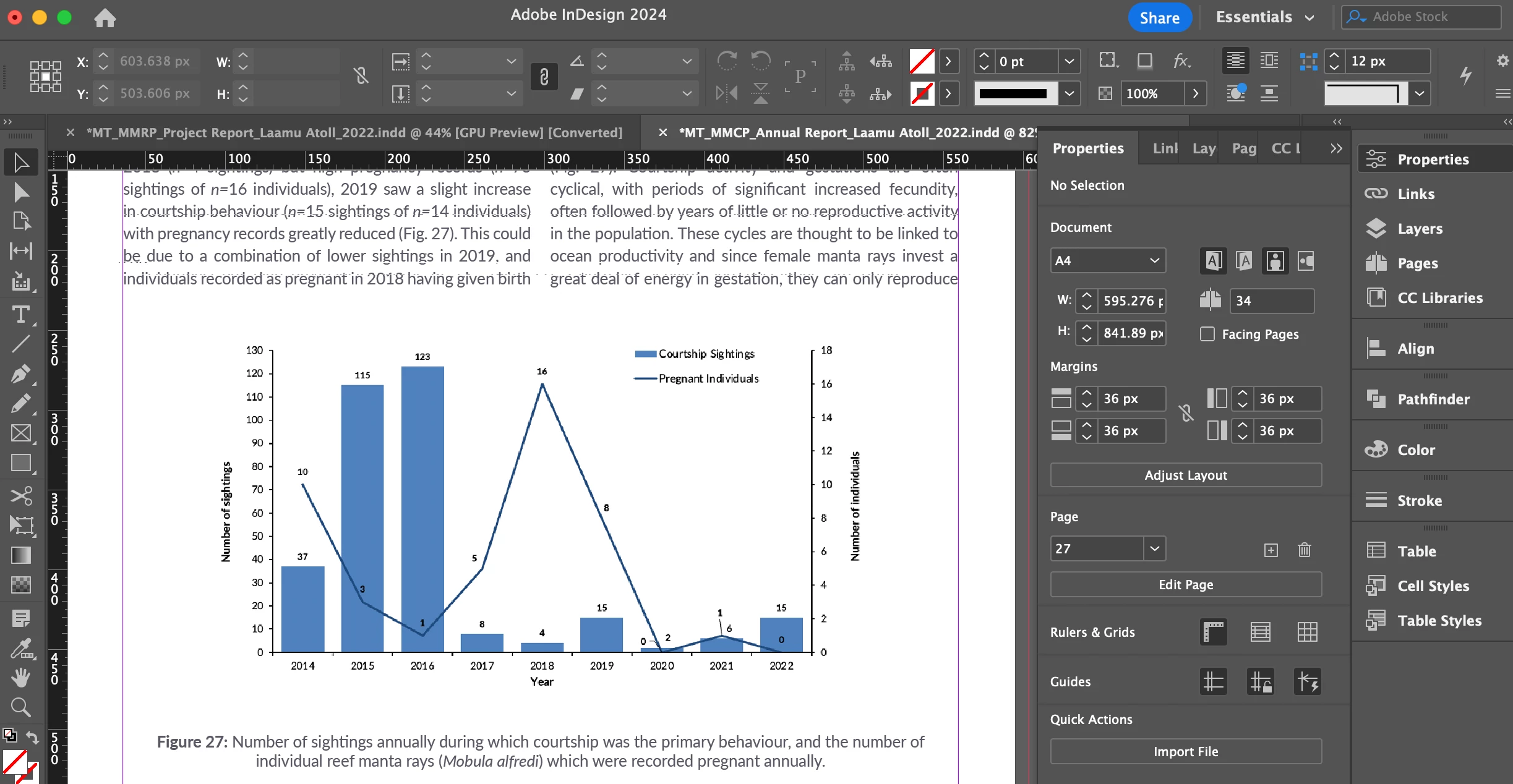This screenshot has width=1513, height=784.
Task: Select the Type tool
Action: [x=20, y=314]
